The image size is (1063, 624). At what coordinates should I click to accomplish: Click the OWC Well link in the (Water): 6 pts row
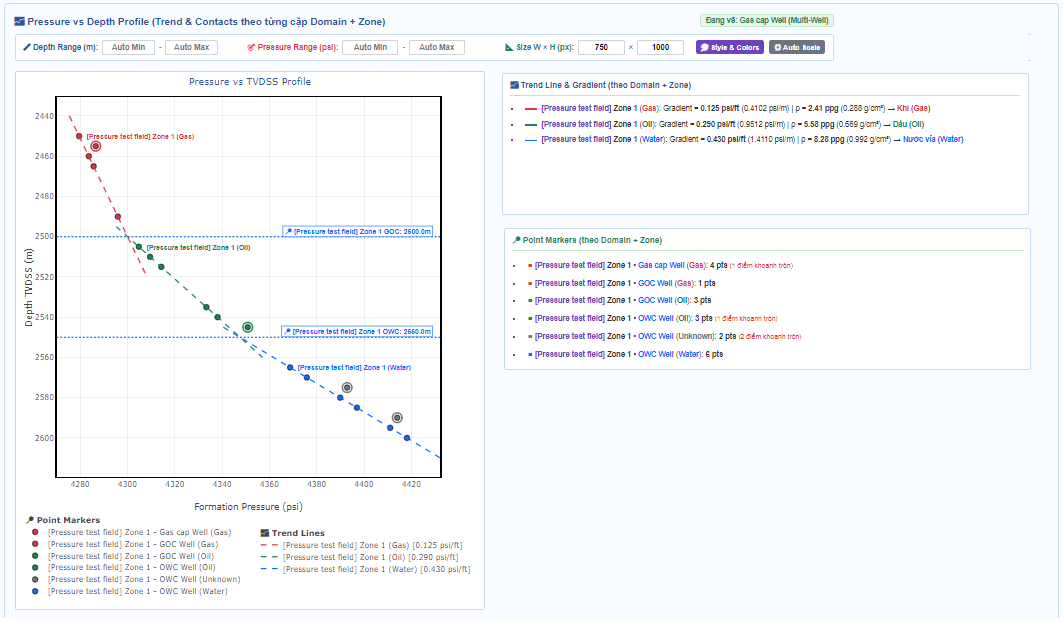[x=656, y=354]
